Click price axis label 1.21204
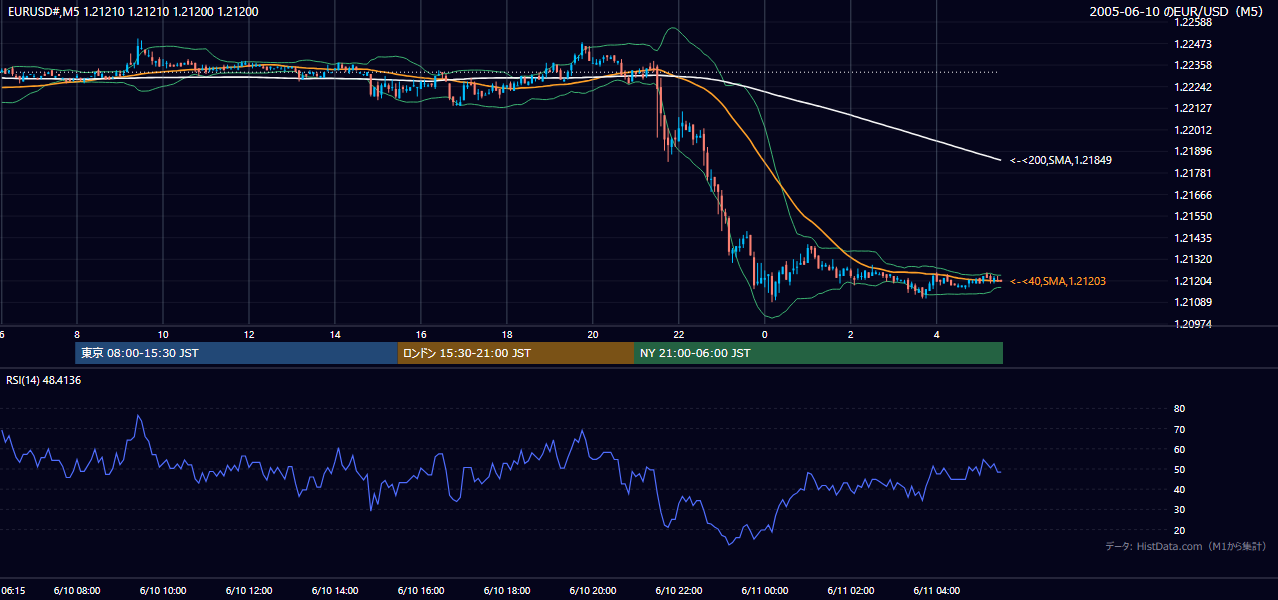1278x600 pixels. coord(1194,281)
